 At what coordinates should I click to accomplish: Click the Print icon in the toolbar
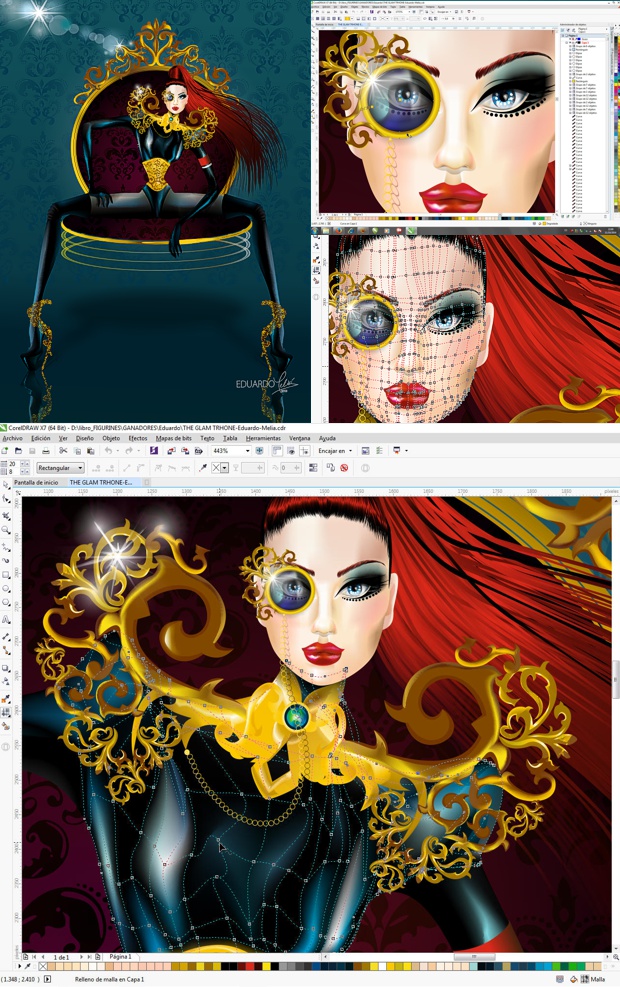45,451
